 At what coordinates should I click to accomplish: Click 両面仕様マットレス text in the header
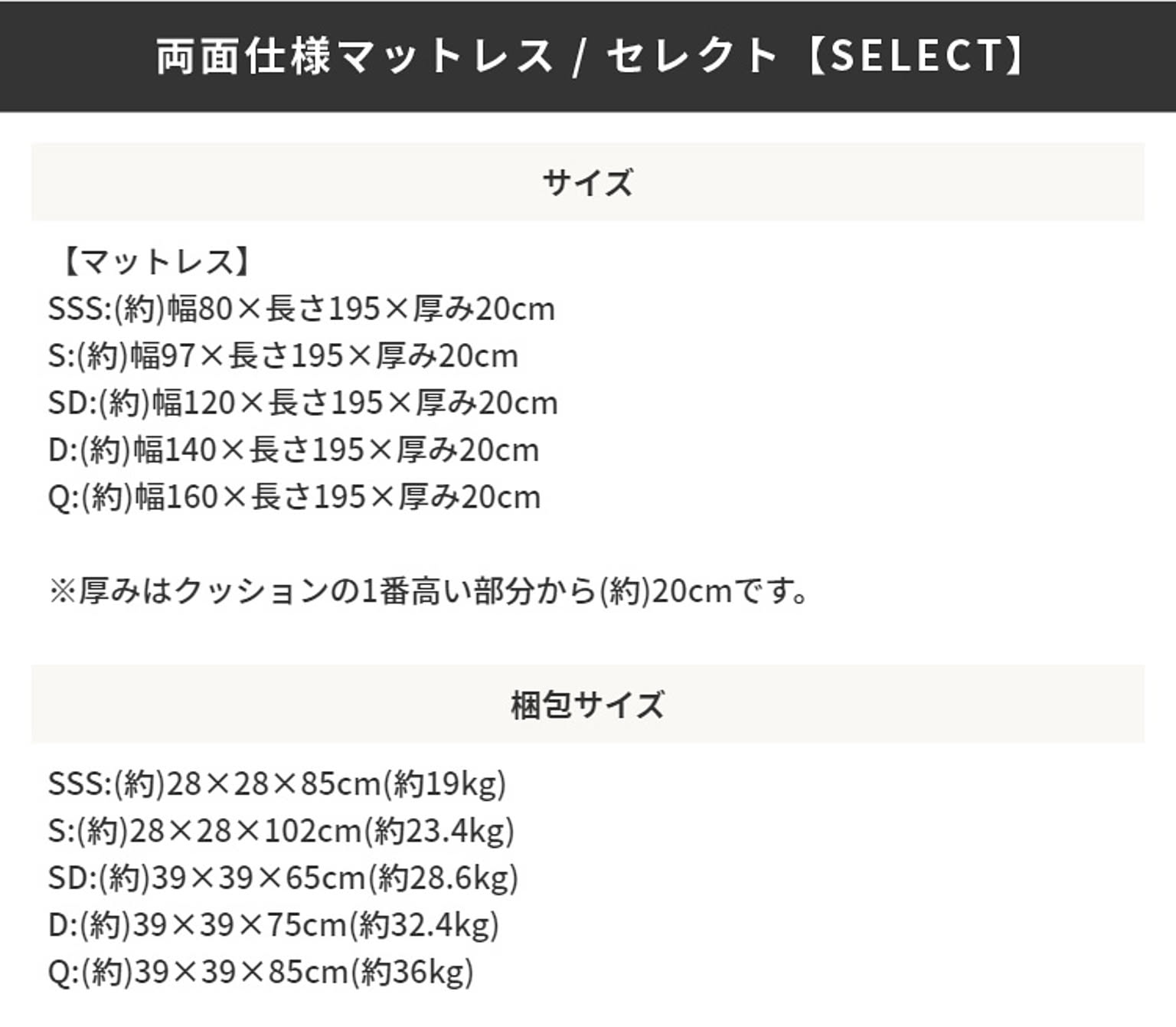pos(354,56)
